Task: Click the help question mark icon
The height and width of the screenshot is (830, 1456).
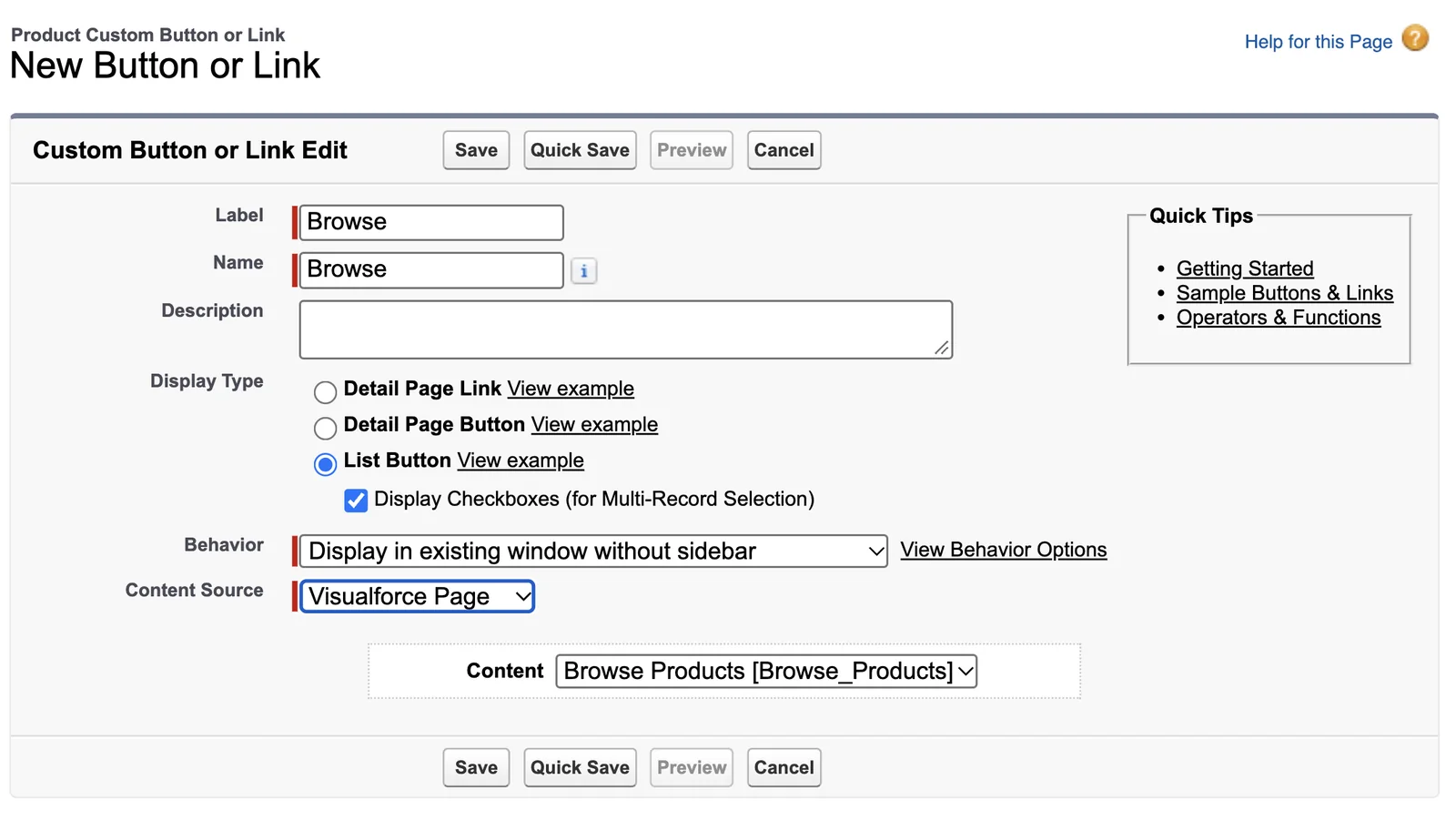Action: (x=1415, y=38)
